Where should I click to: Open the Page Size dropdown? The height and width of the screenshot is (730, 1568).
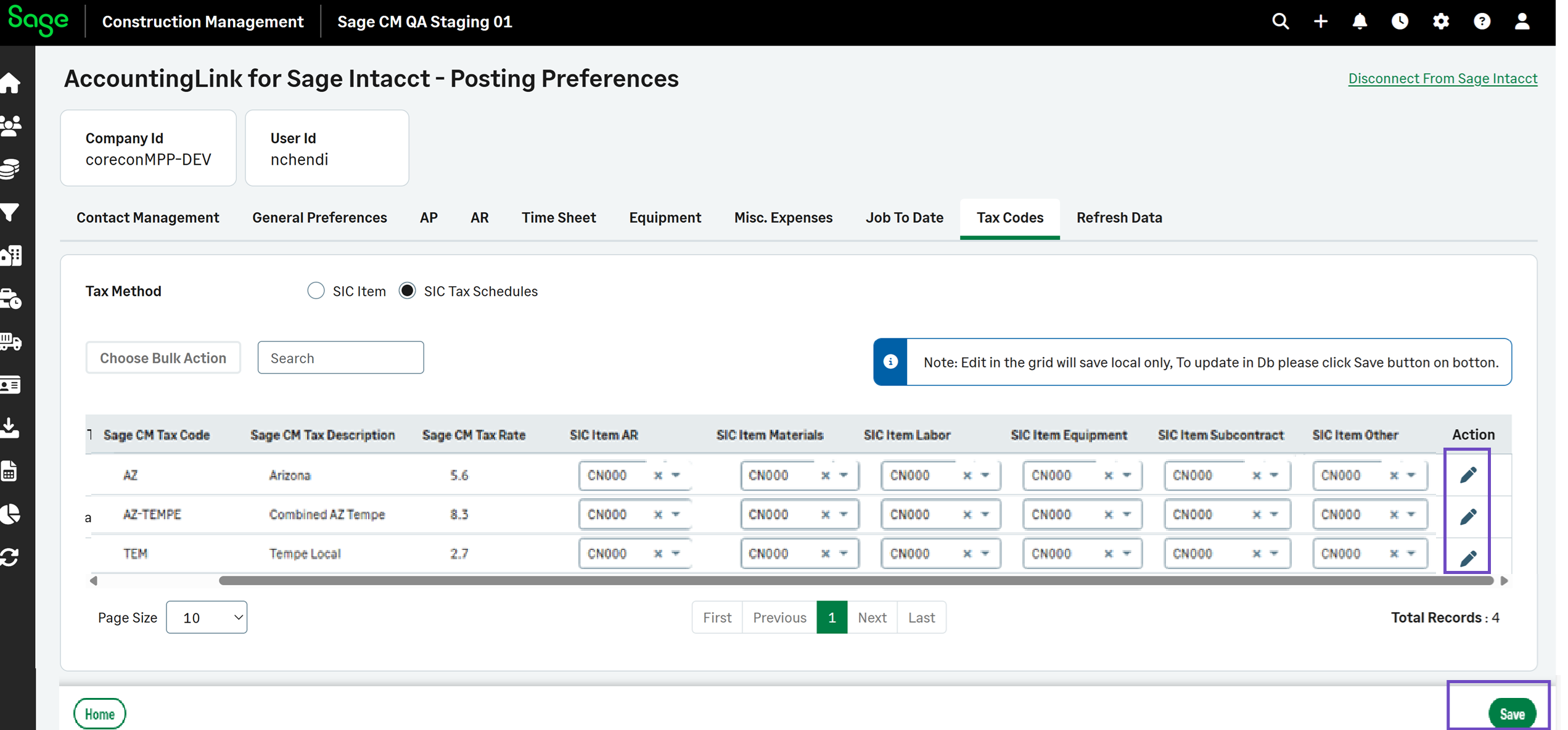coord(207,617)
